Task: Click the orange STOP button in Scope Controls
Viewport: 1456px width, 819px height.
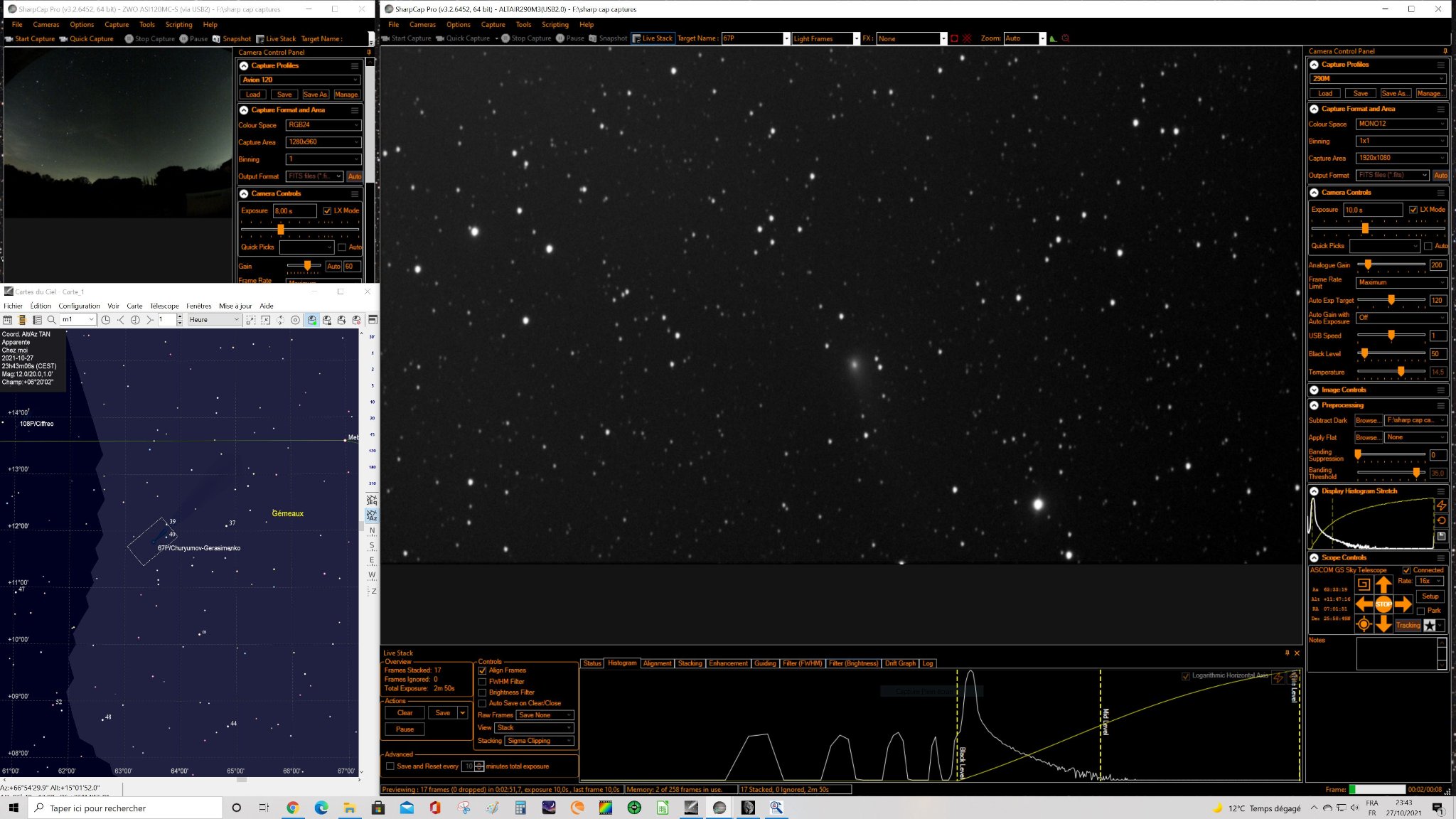Action: (x=1383, y=604)
